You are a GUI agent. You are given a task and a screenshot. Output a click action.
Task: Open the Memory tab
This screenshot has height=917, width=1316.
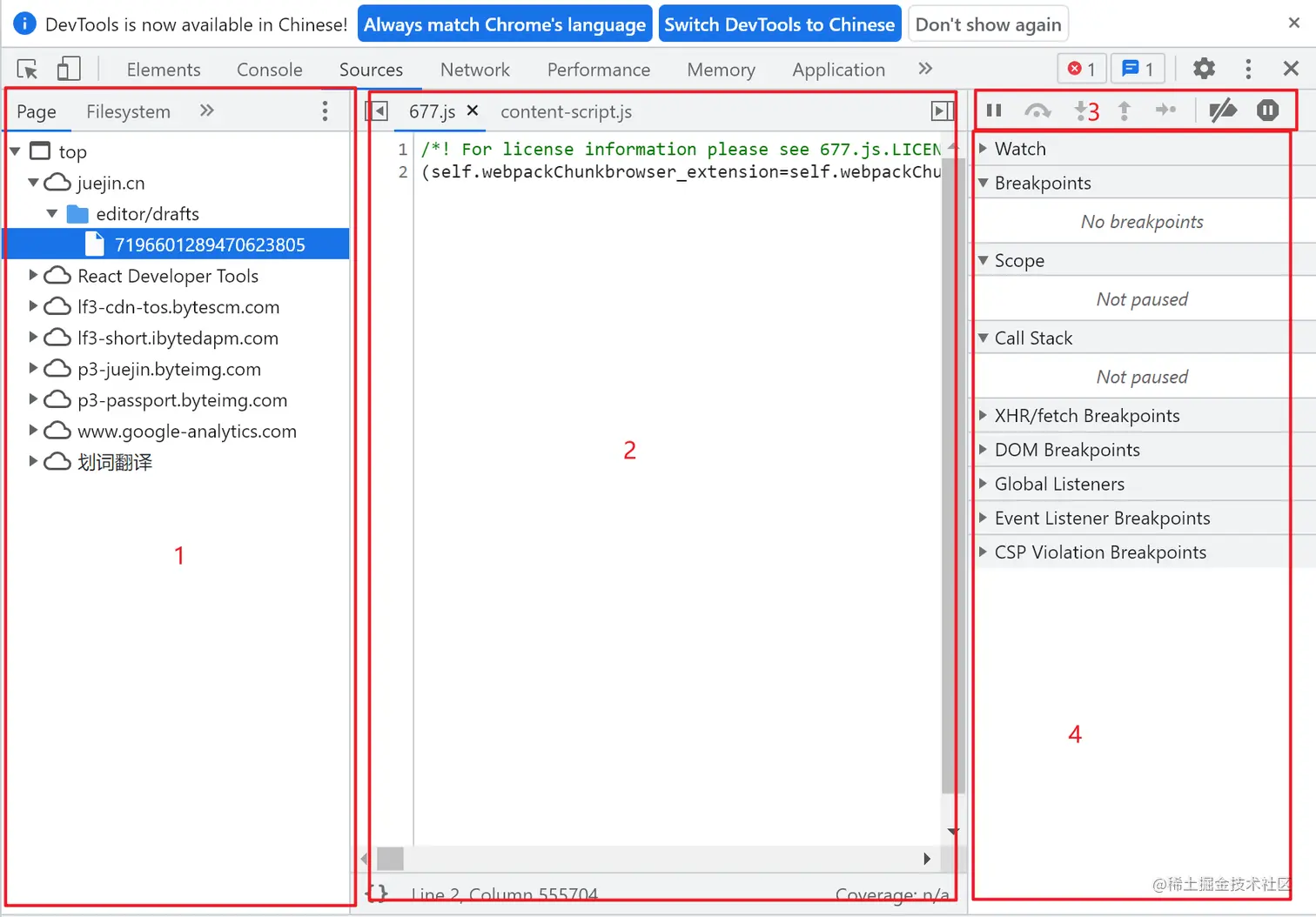pyautogui.click(x=721, y=70)
